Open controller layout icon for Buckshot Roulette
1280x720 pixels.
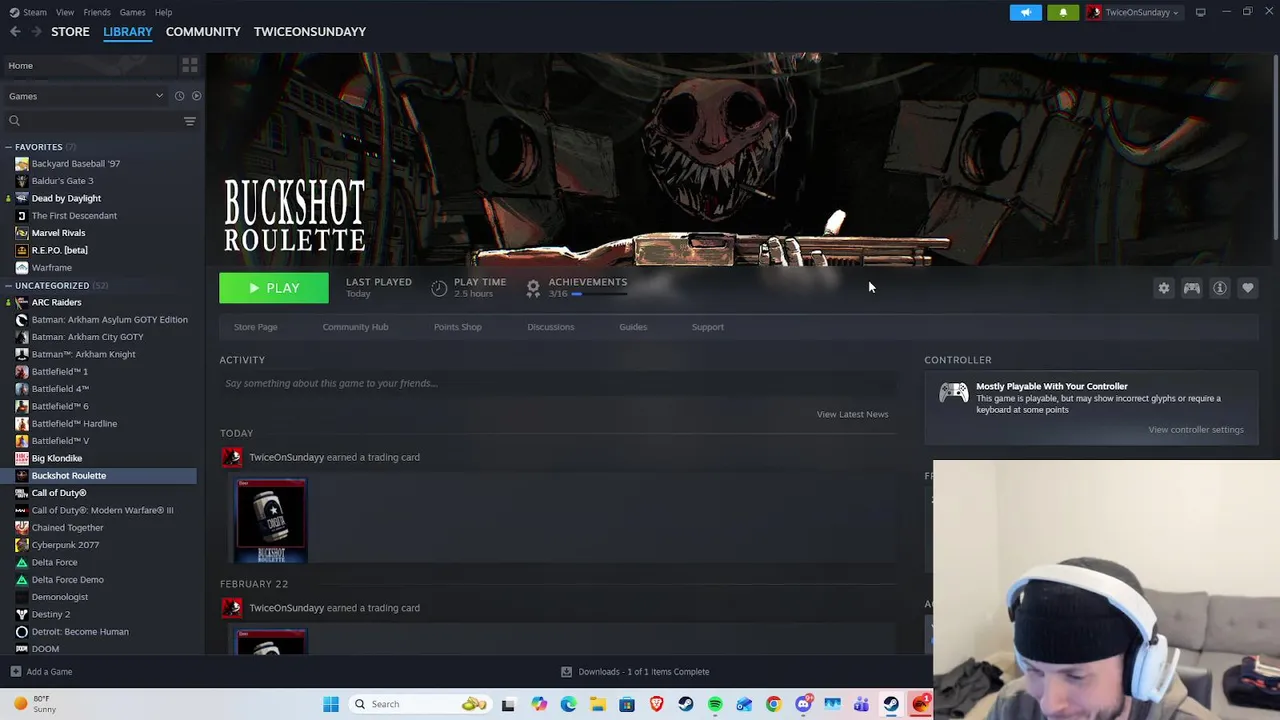coord(1192,288)
